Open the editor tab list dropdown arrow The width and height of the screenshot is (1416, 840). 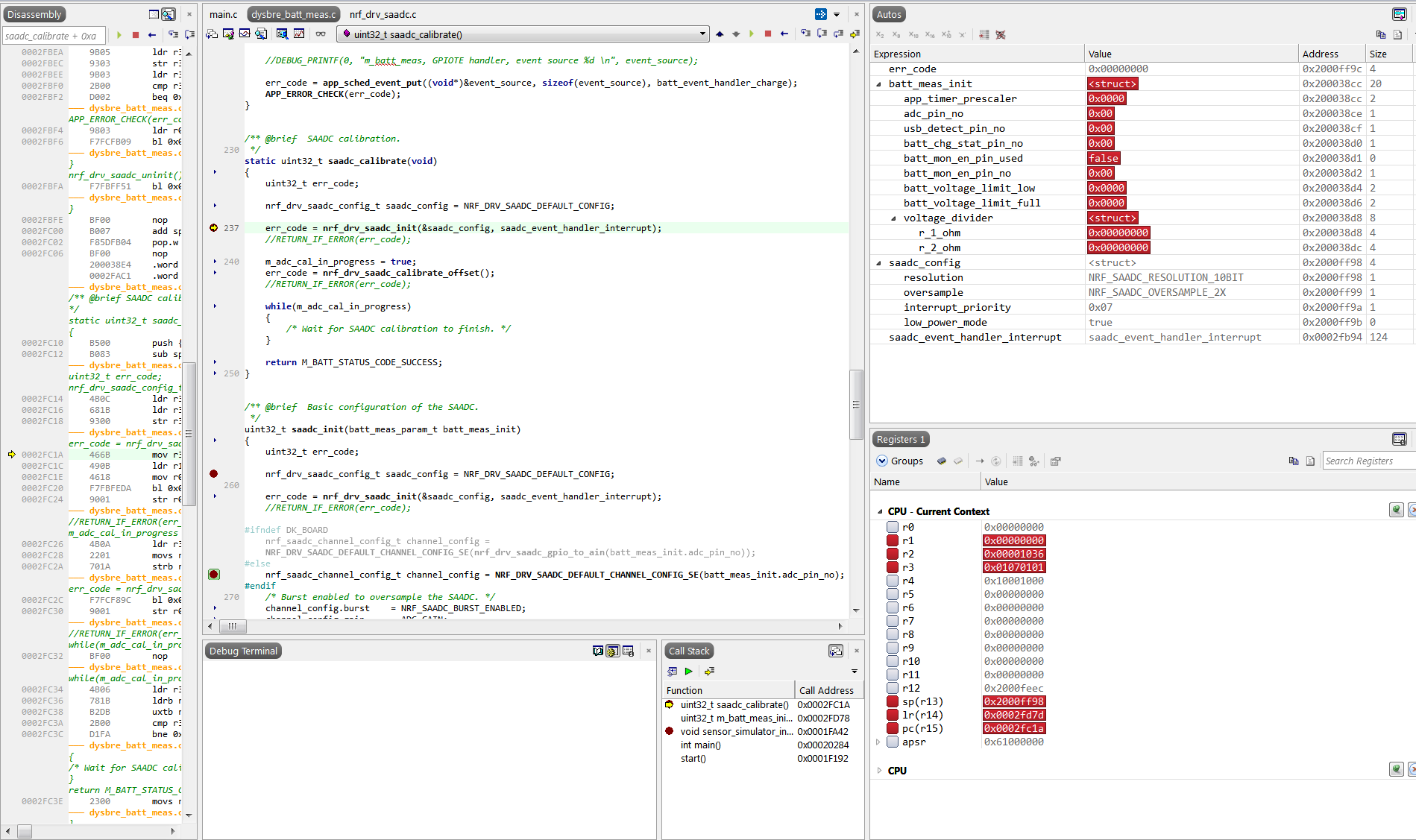tap(837, 14)
